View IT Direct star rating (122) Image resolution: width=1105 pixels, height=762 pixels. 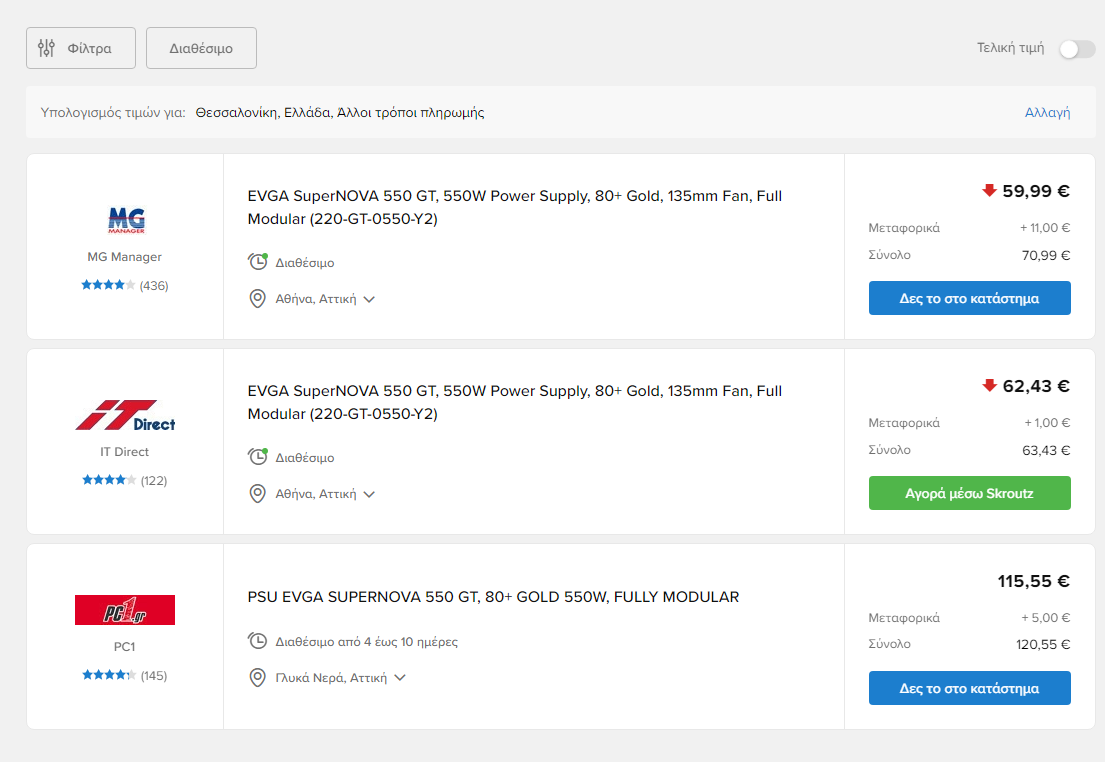[125, 481]
